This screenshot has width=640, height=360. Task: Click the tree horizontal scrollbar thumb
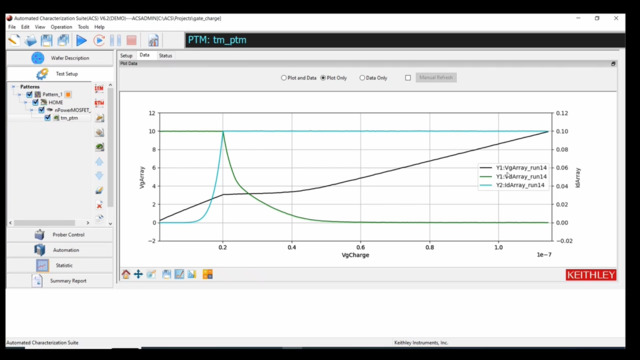(44, 223)
